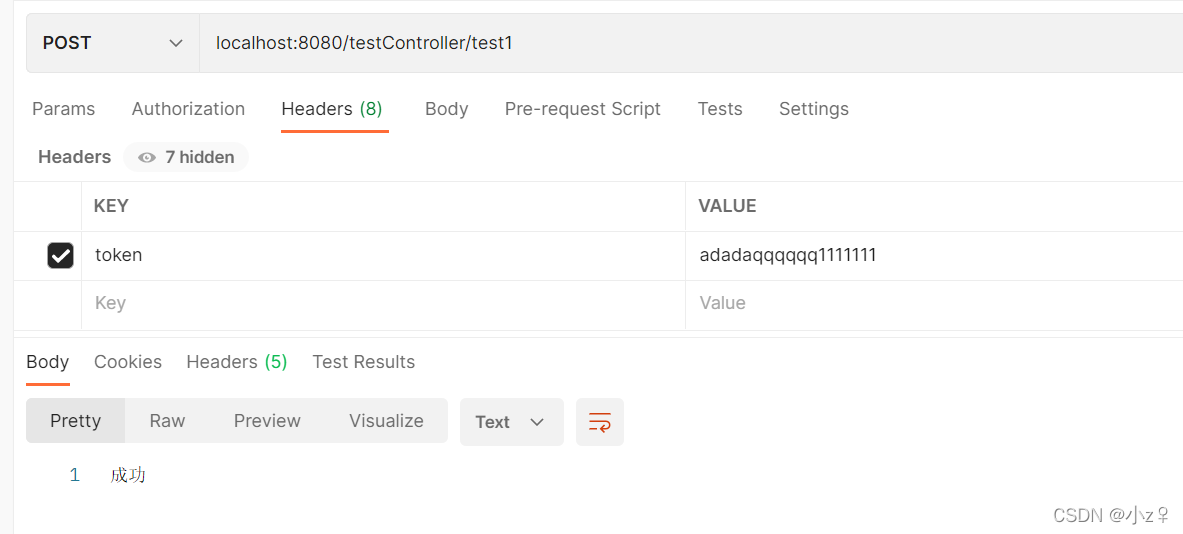Screen dimensions: 1183x534
Task: Click the chevron next to POST
Action: click(176, 43)
